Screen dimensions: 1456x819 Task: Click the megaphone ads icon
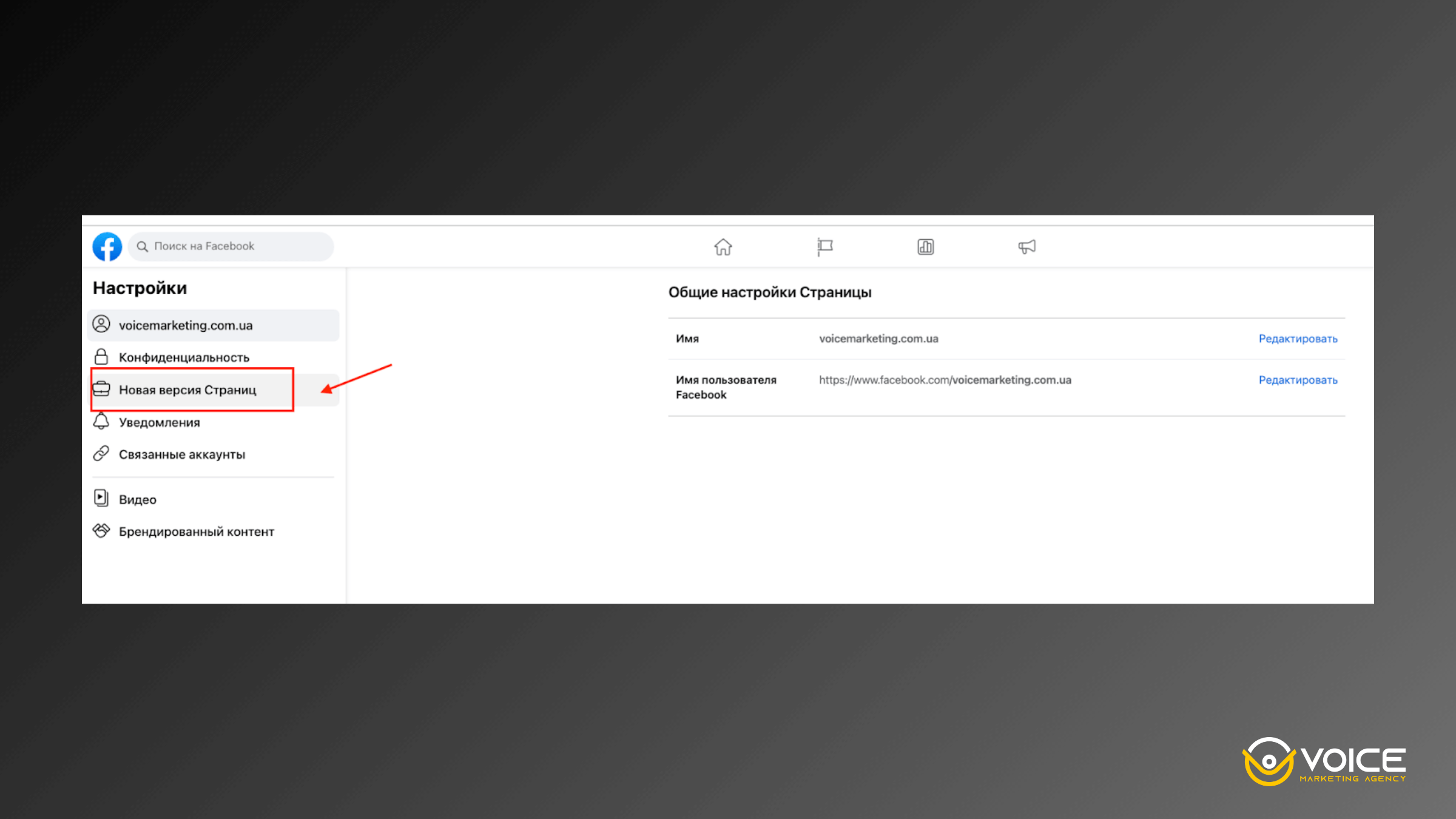[x=1026, y=247]
